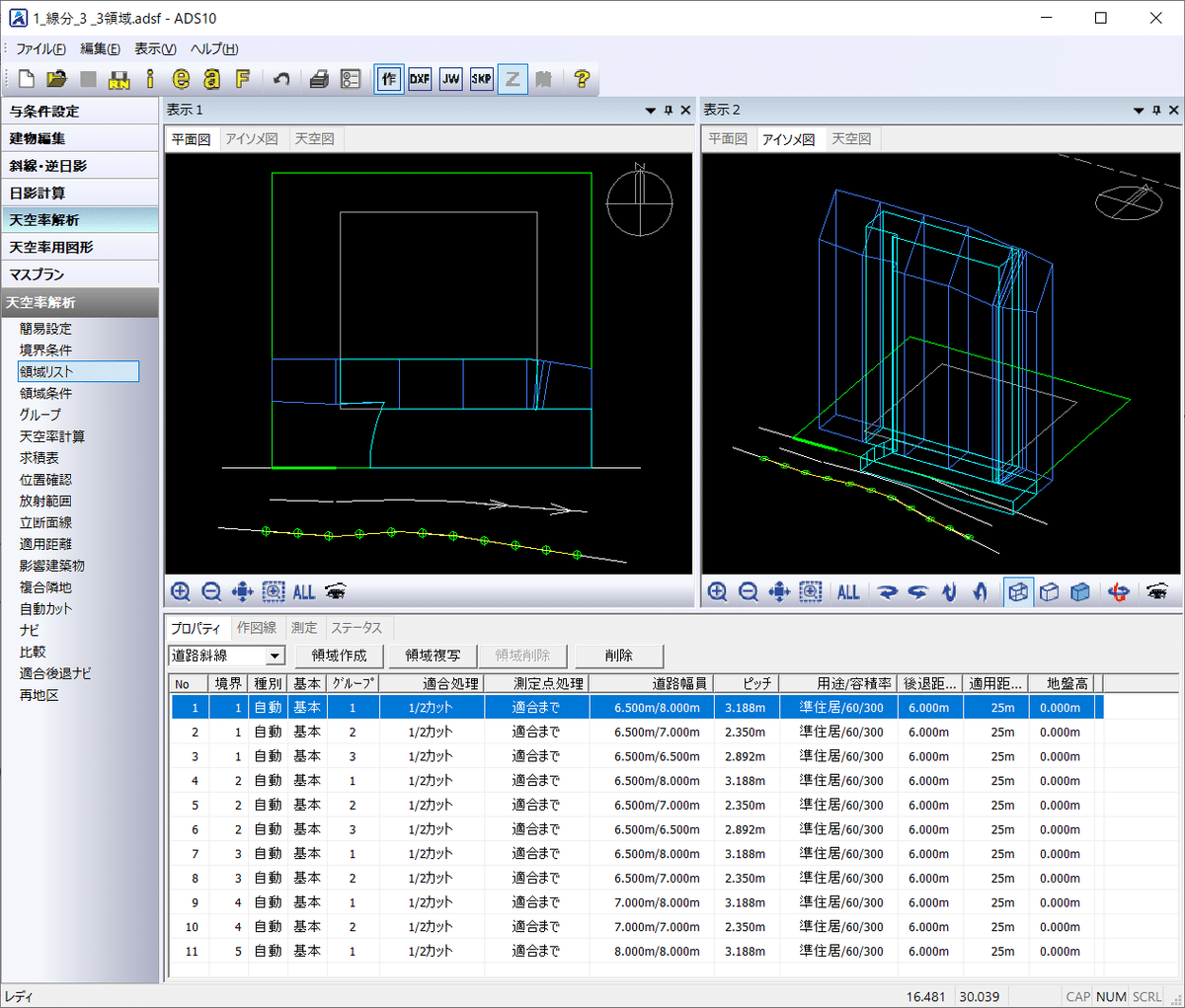Switch 表示1 to 天空図 tab
Image resolution: width=1185 pixels, height=1008 pixels.
click(x=314, y=139)
